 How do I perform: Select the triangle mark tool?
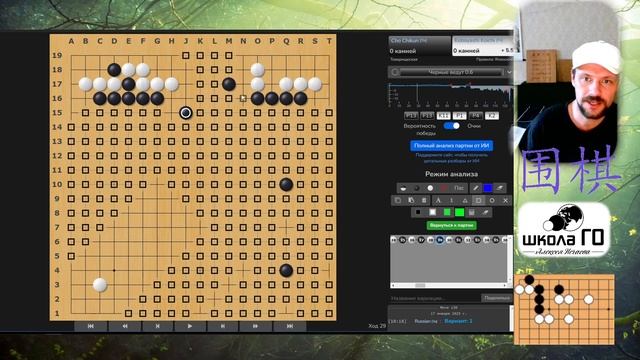465,200
